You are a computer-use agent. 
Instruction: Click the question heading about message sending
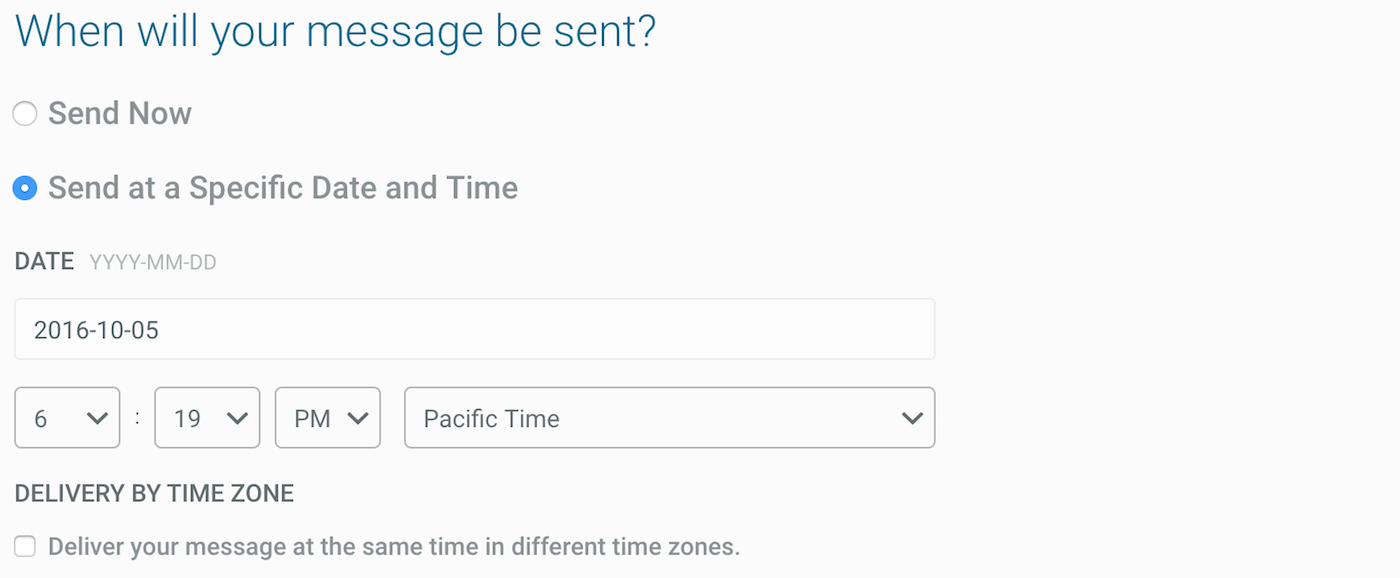[x=335, y=30]
